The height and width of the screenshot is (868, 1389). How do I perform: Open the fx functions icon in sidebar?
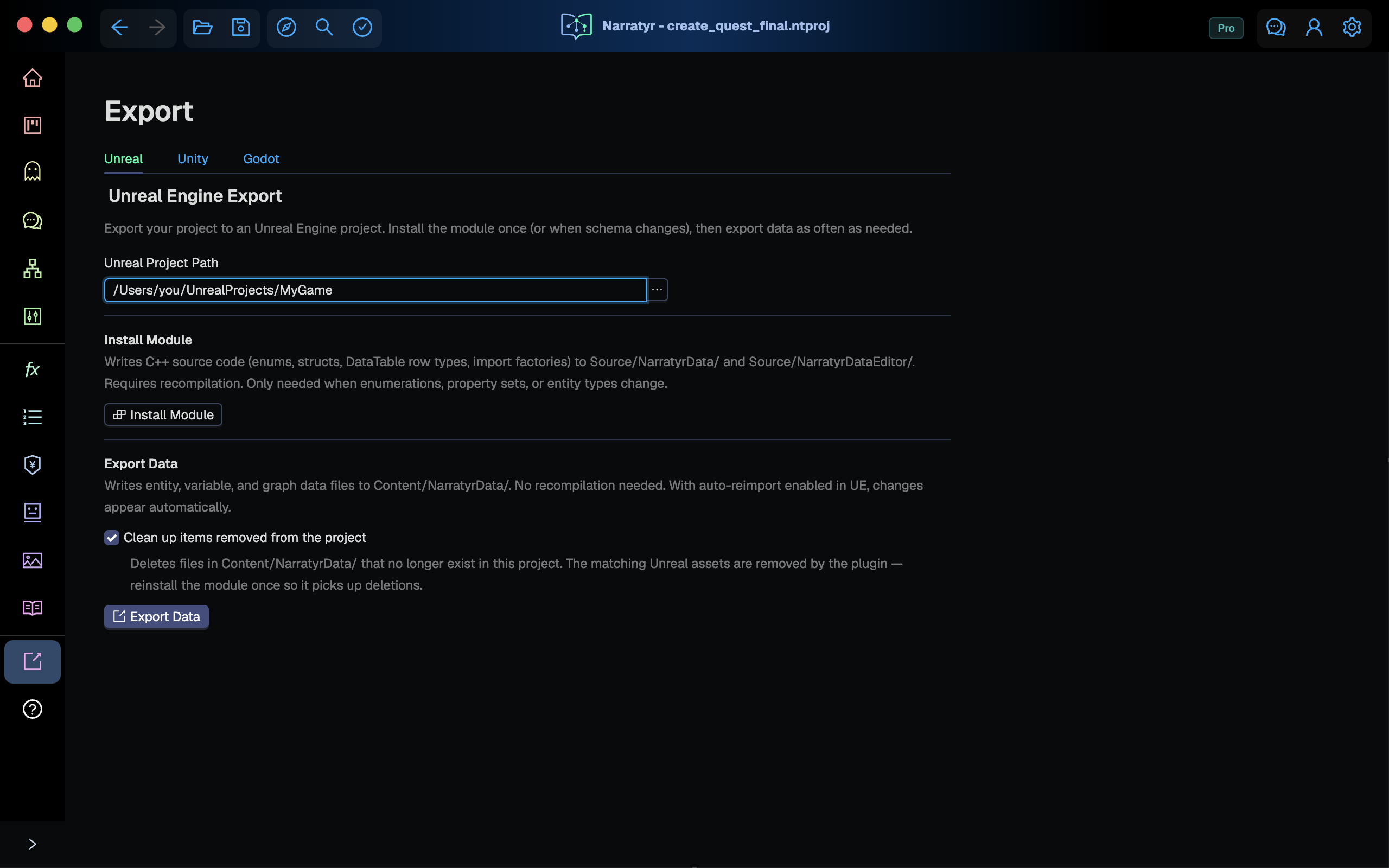[x=33, y=369]
